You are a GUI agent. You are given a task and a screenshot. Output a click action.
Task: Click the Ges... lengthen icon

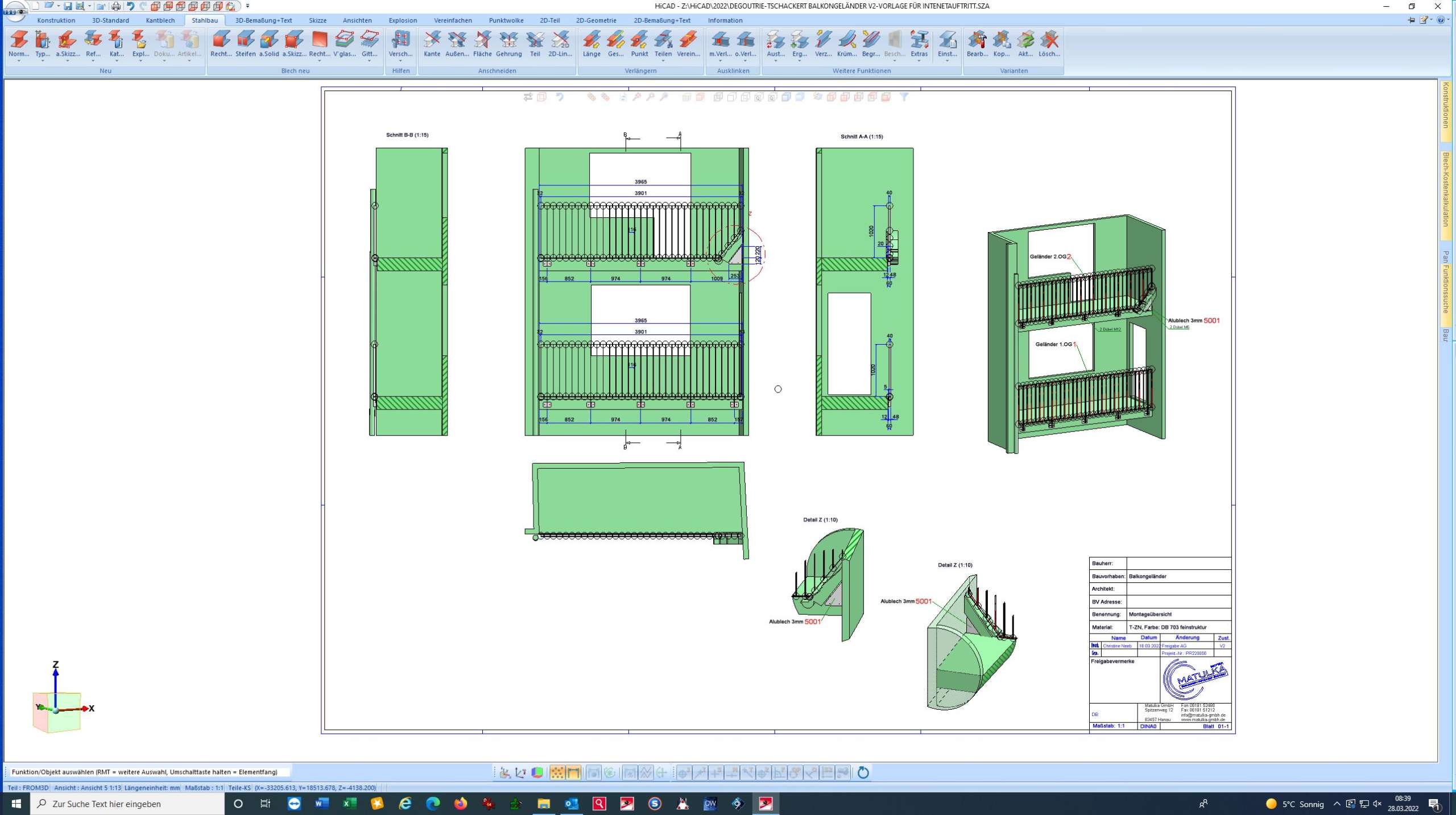(615, 40)
